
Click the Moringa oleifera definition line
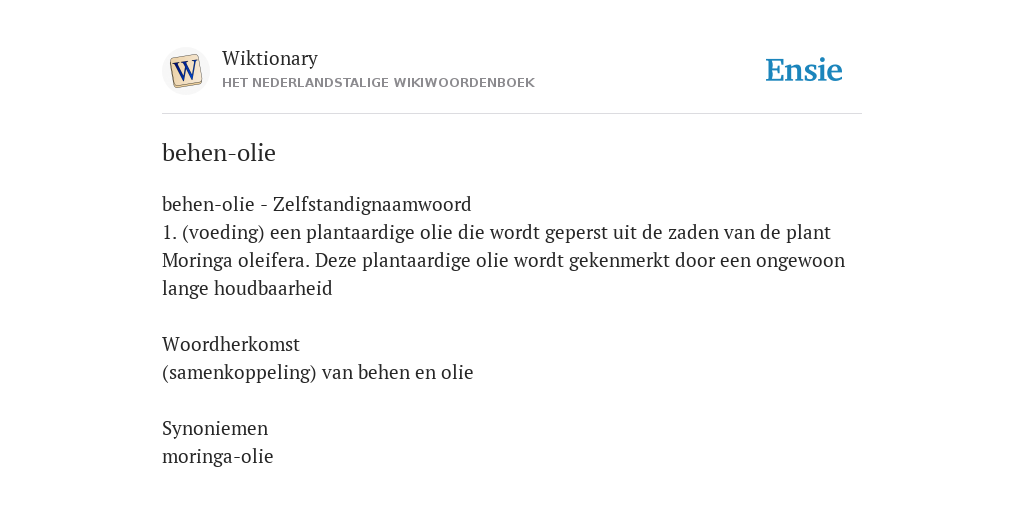pos(504,261)
